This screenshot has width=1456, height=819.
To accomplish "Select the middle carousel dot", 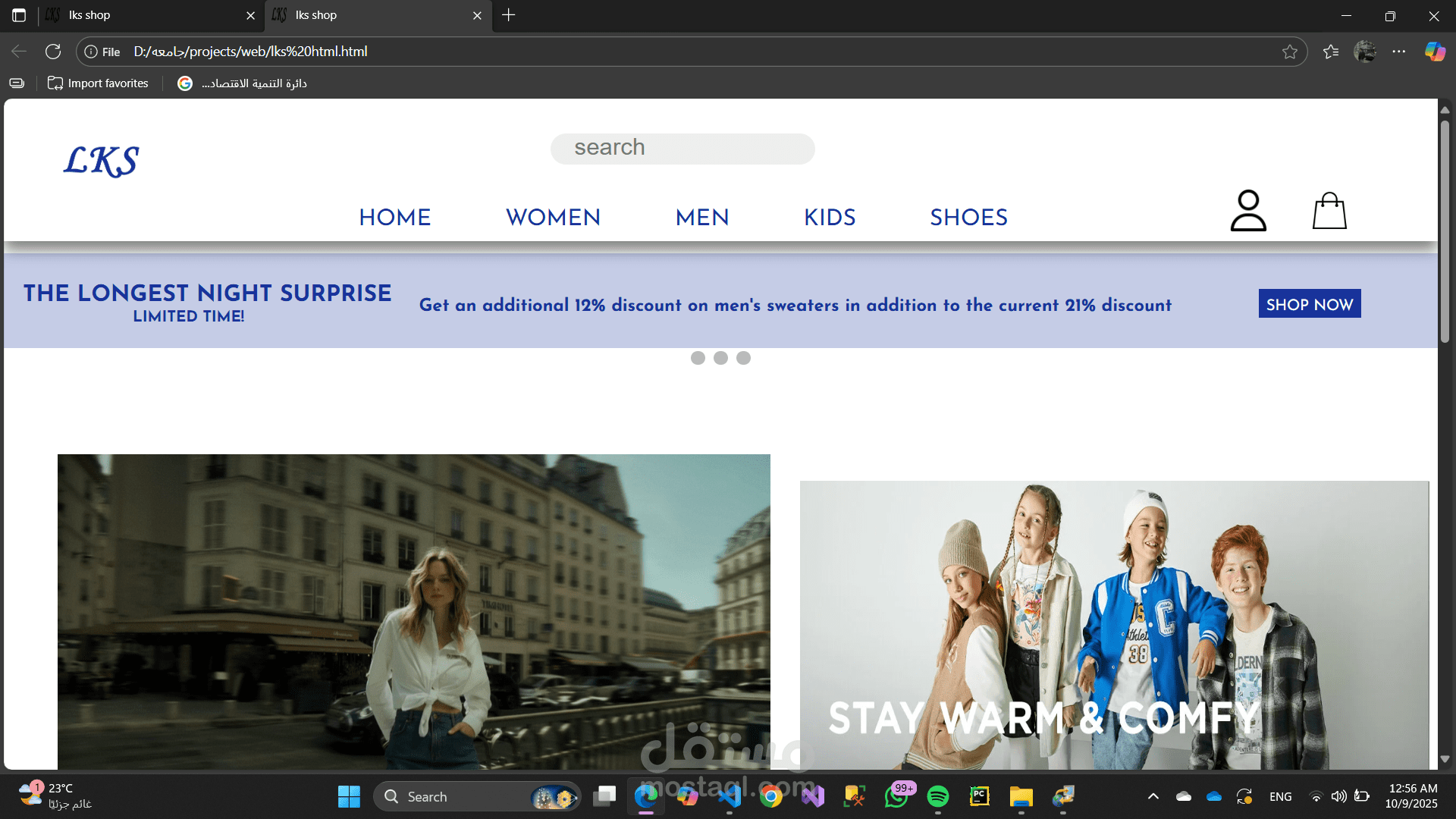I will pos(720,358).
